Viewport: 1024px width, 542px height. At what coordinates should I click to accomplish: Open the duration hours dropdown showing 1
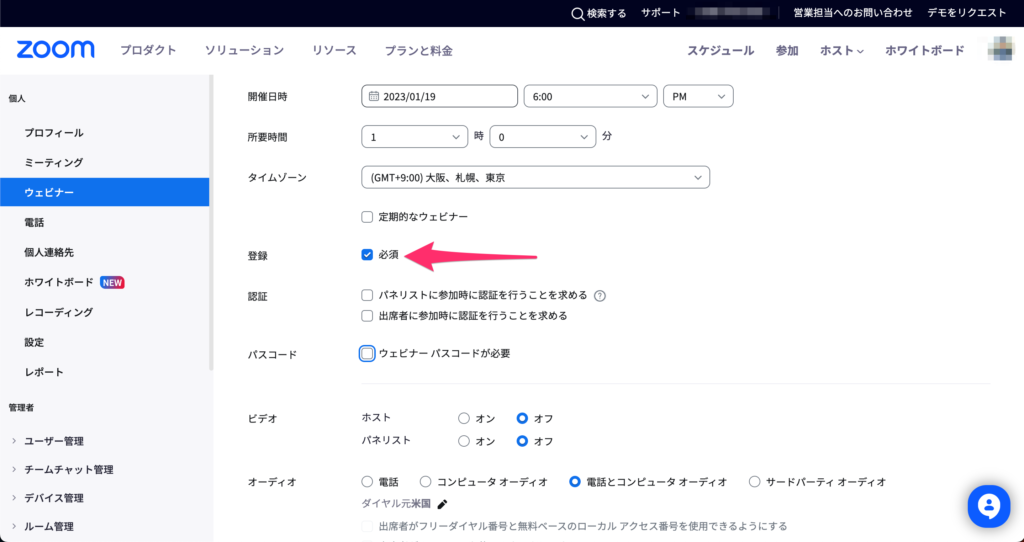(x=415, y=136)
